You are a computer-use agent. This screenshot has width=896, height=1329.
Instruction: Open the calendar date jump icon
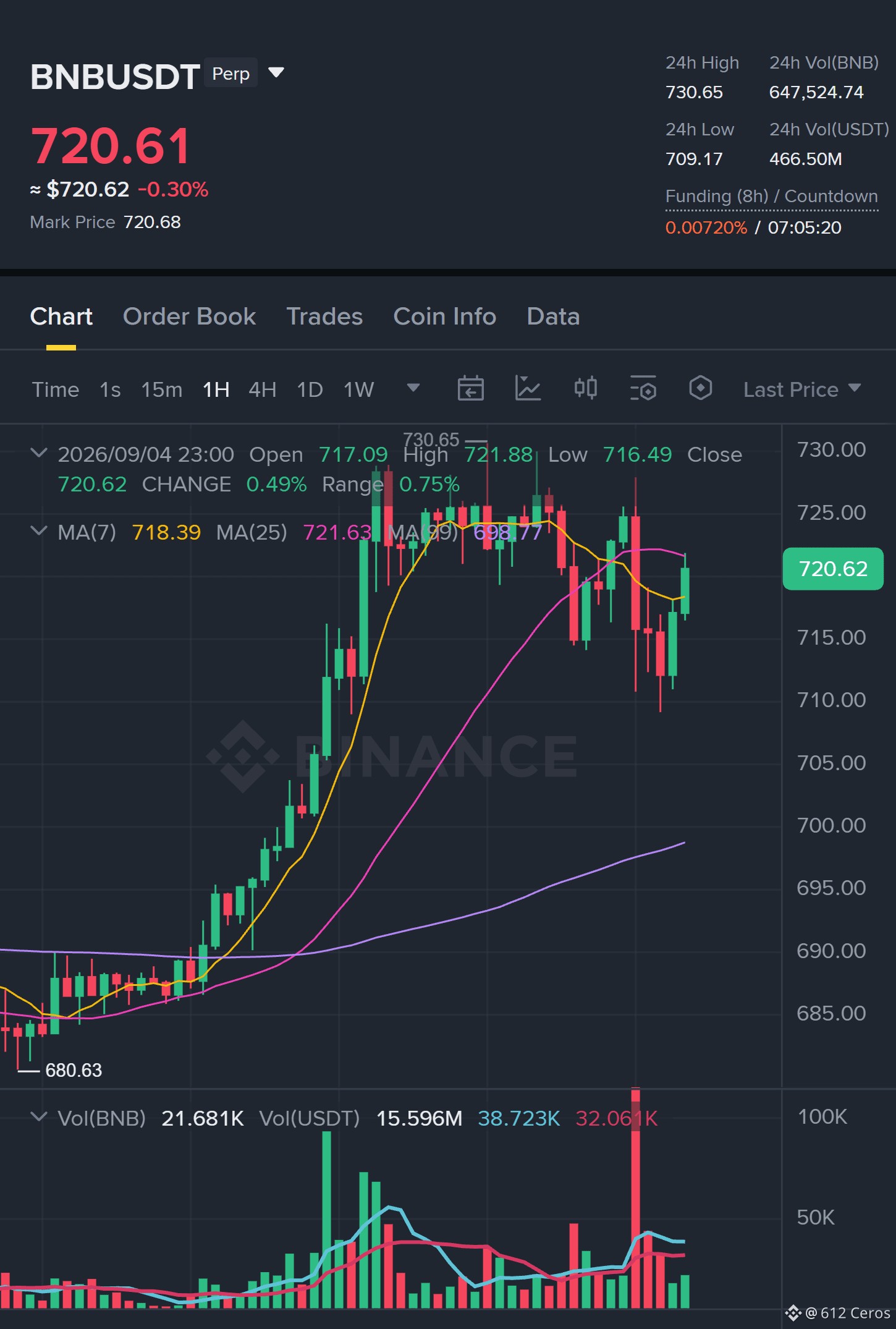[x=470, y=389]
